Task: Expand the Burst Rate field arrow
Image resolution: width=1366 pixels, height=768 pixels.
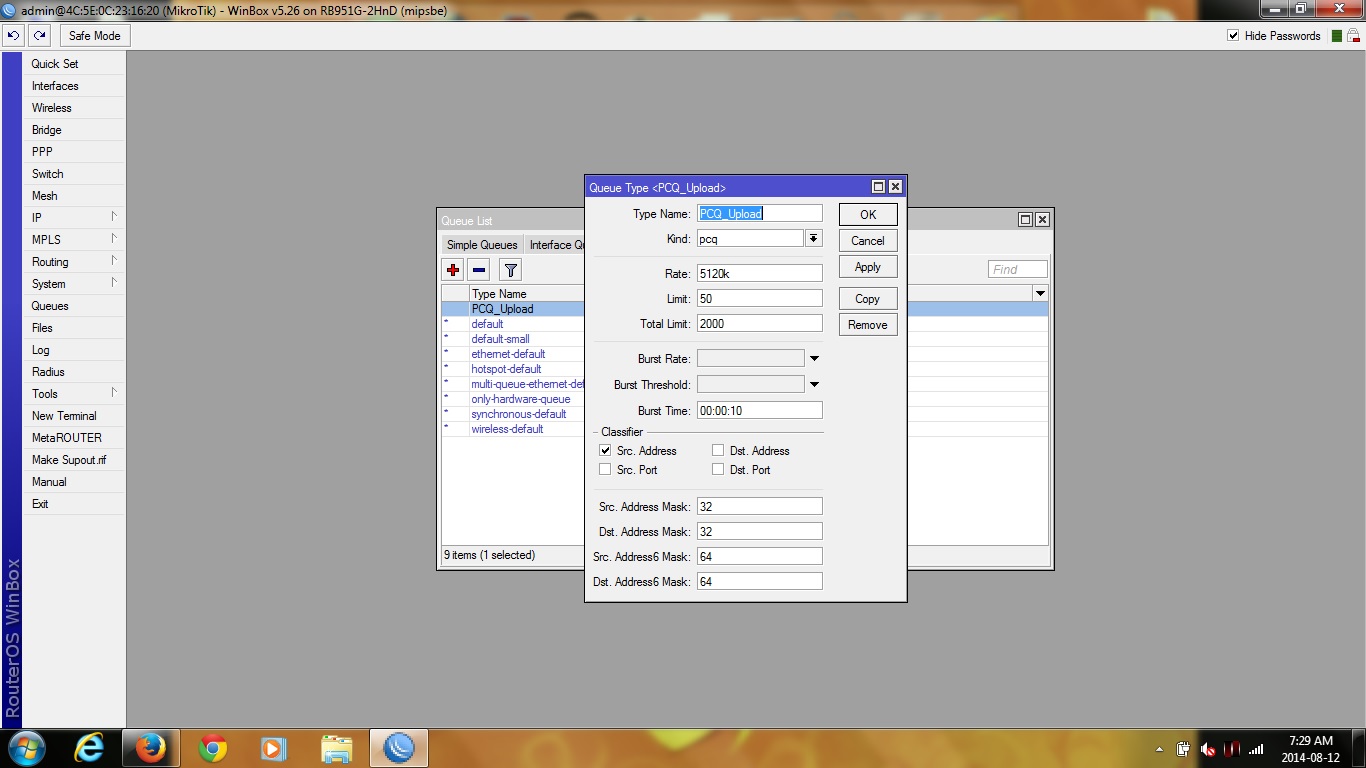Action: click(814, 359)
